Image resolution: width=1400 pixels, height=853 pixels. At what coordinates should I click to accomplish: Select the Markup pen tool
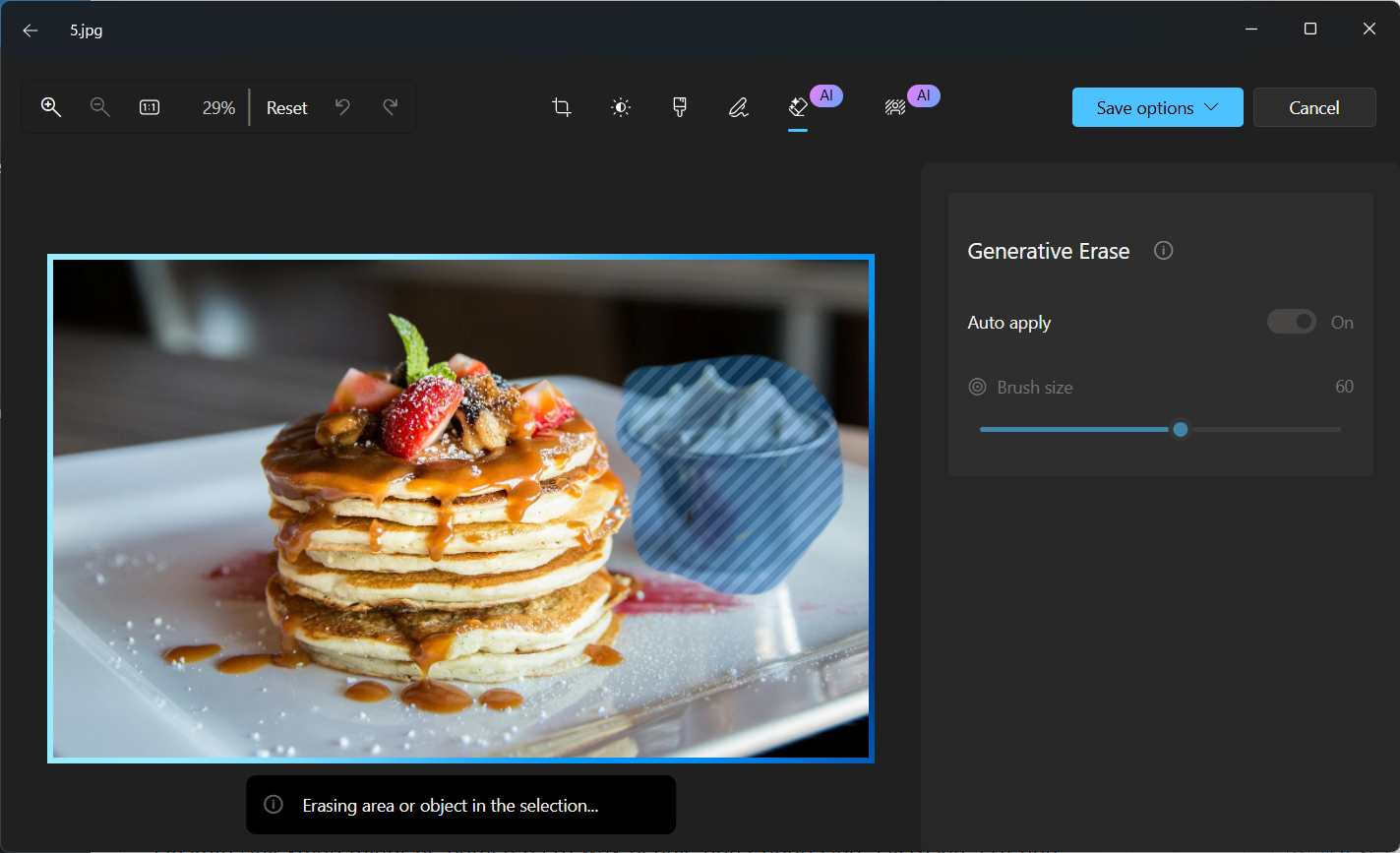[738, 107]
